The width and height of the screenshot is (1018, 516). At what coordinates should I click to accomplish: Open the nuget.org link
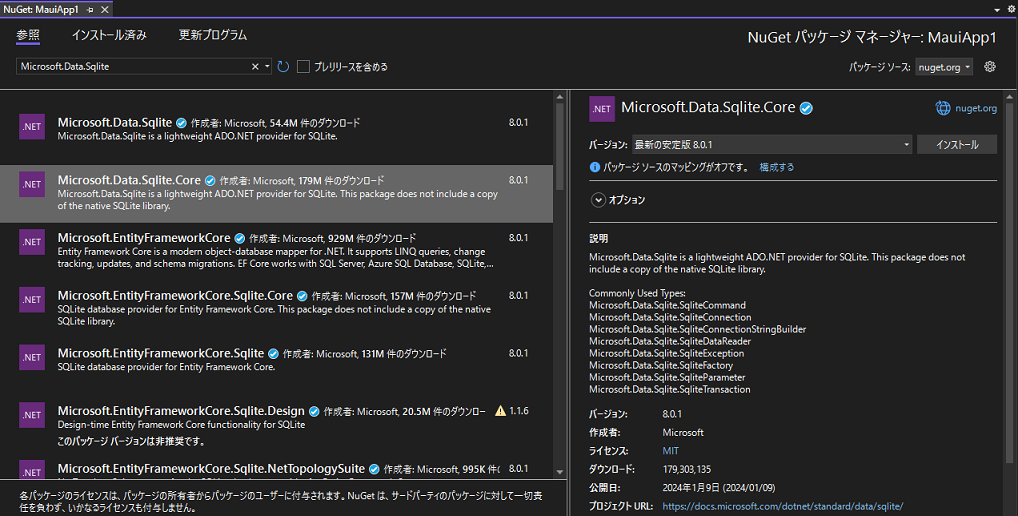976,108
